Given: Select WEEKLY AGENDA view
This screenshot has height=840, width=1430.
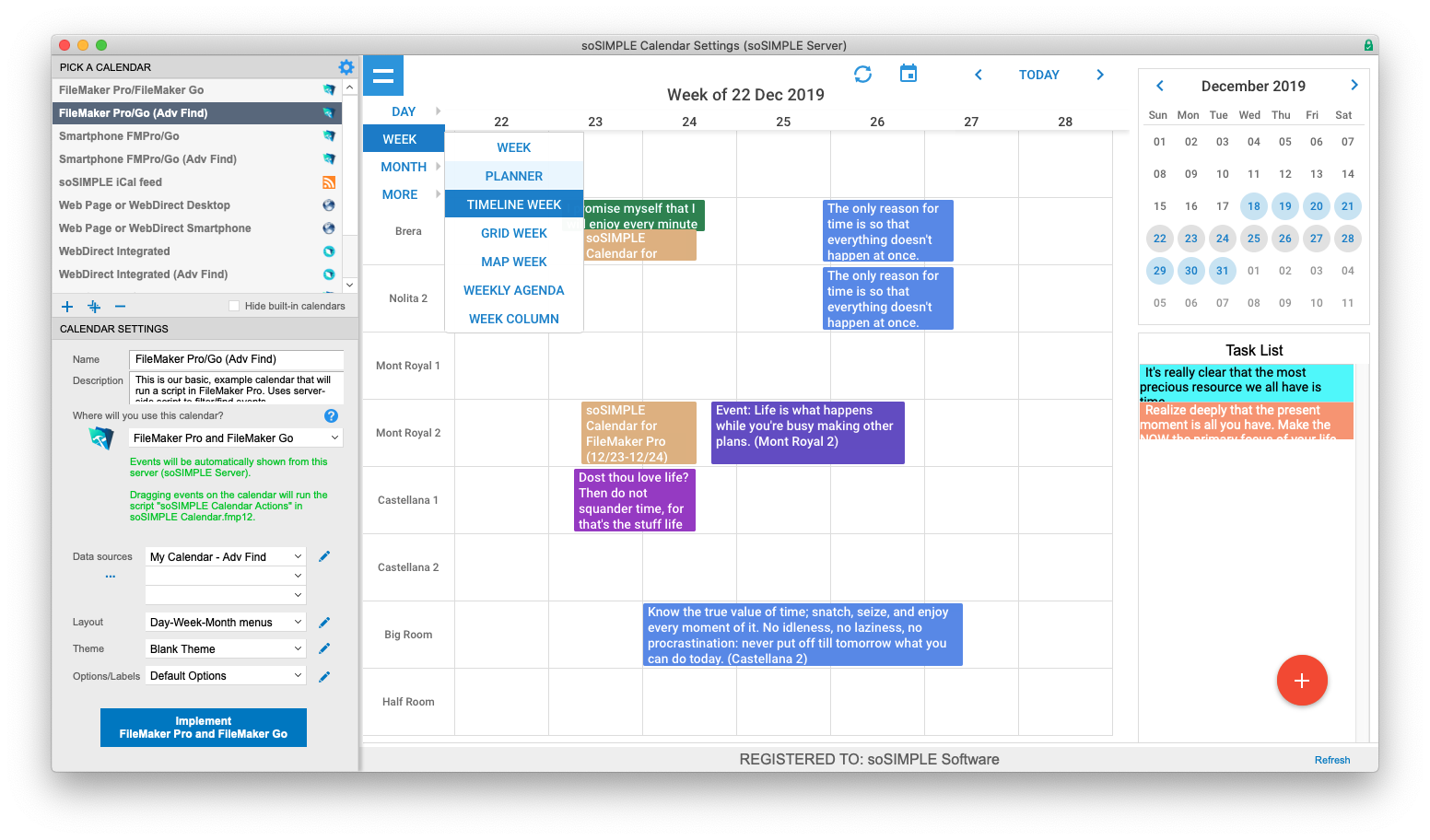Looking at the screenshot, I should 514,290.
